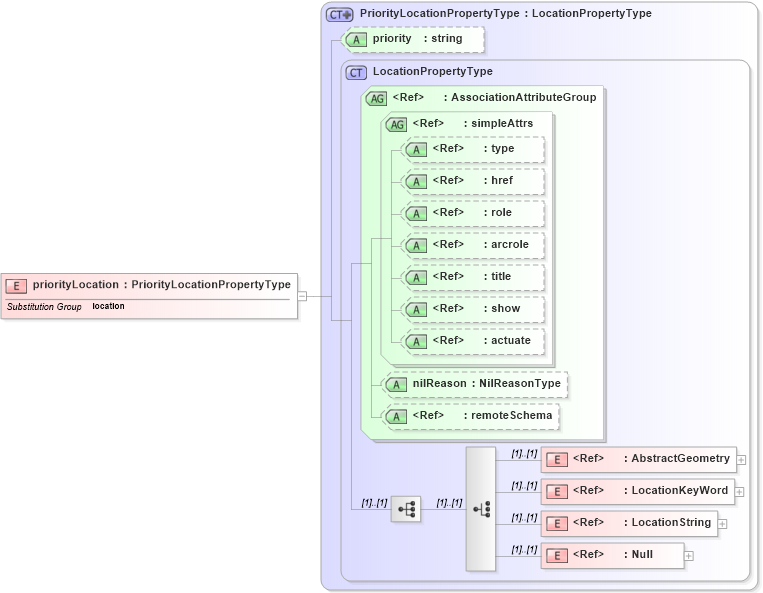Viewport: 763px width, 593px height.
Task: Click the ': AssociationAttributeGroup' label
Action: [520, 97]
